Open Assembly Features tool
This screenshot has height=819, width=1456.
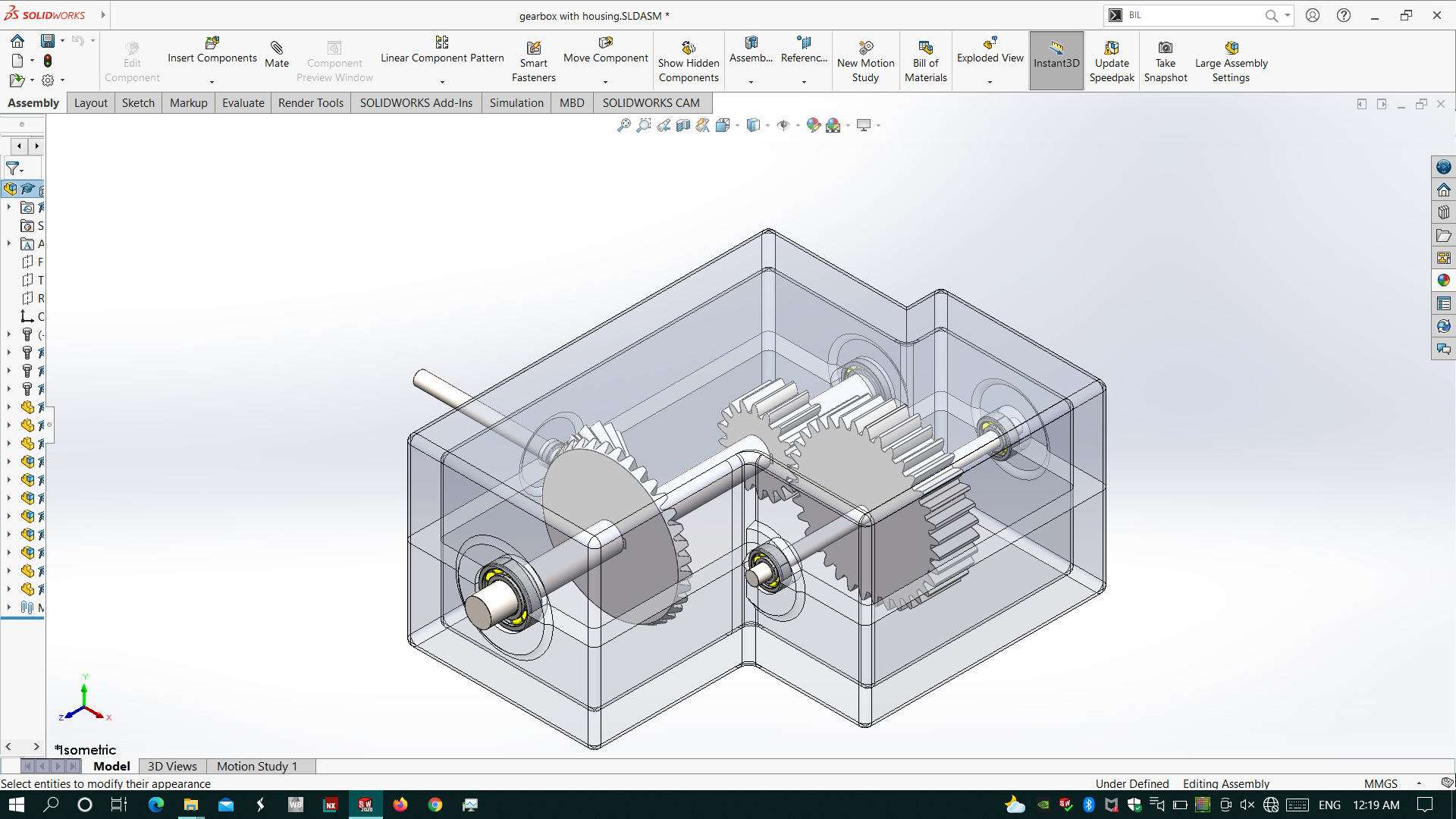click(x=751, y=51)
